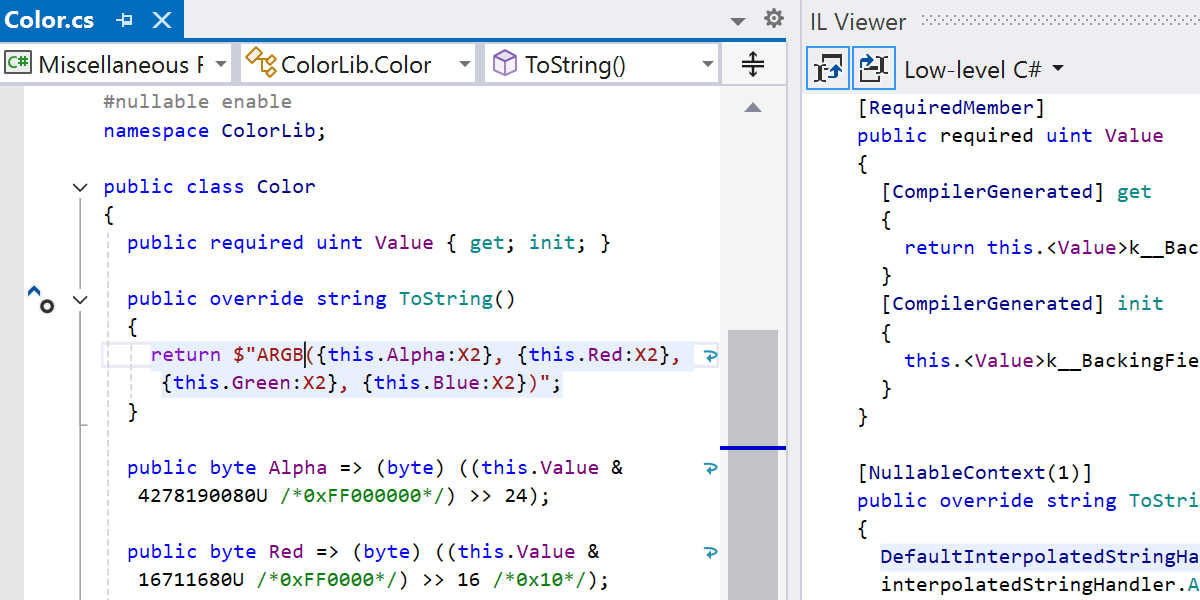Switch to the Color.cs tab
The width and height of the screenshot is (1200, 600).
point(50,20)
